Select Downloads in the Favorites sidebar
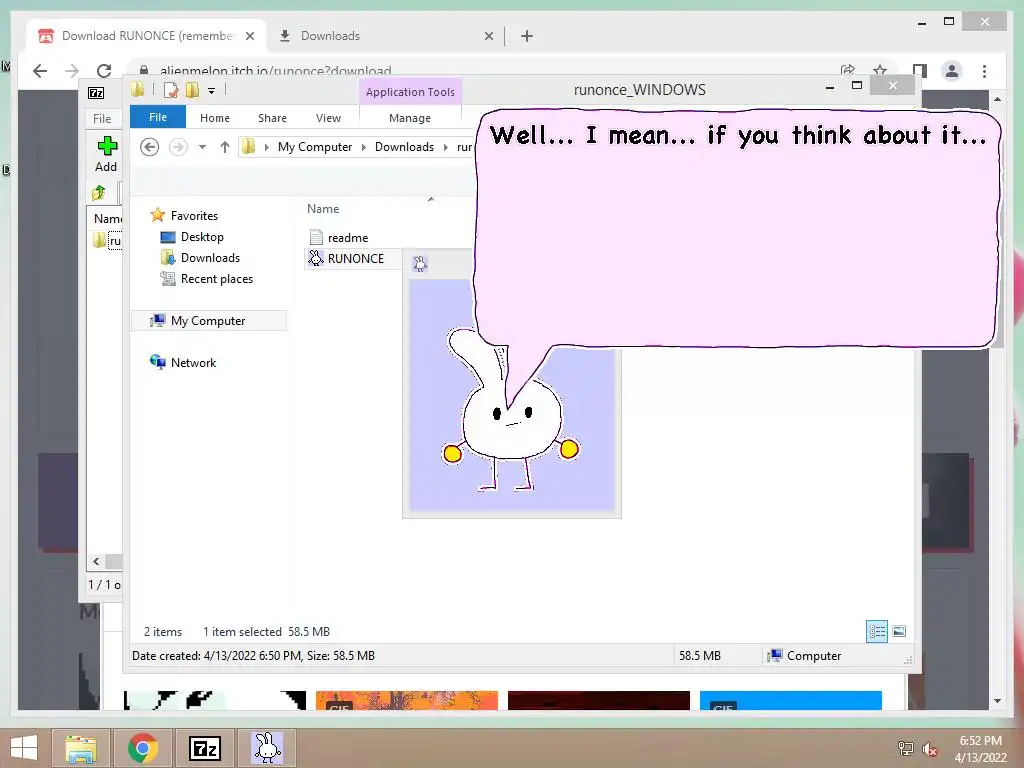Screen dimensions: 1024x768 point(210,258)
